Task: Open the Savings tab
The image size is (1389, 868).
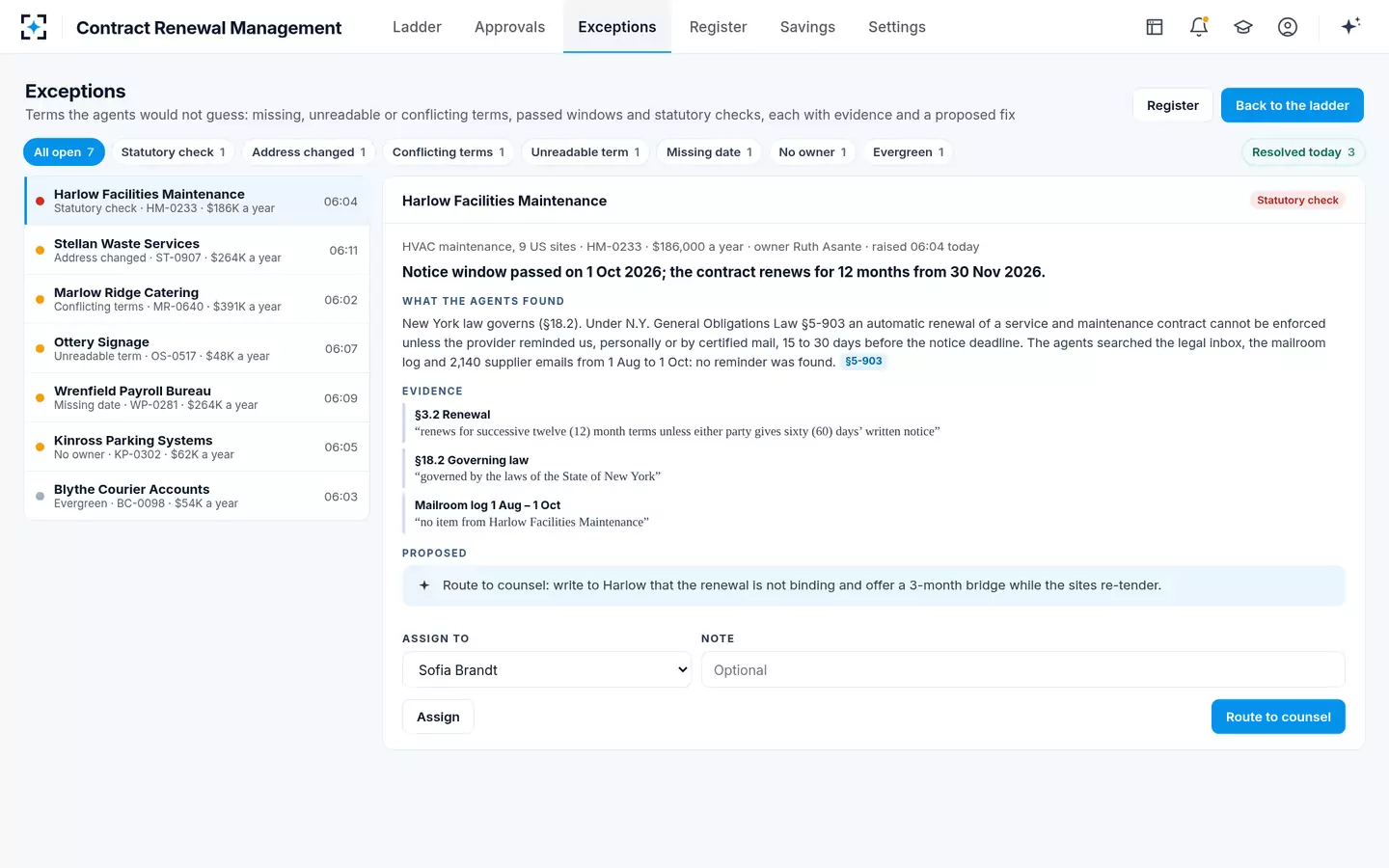Action: (807, 27)
